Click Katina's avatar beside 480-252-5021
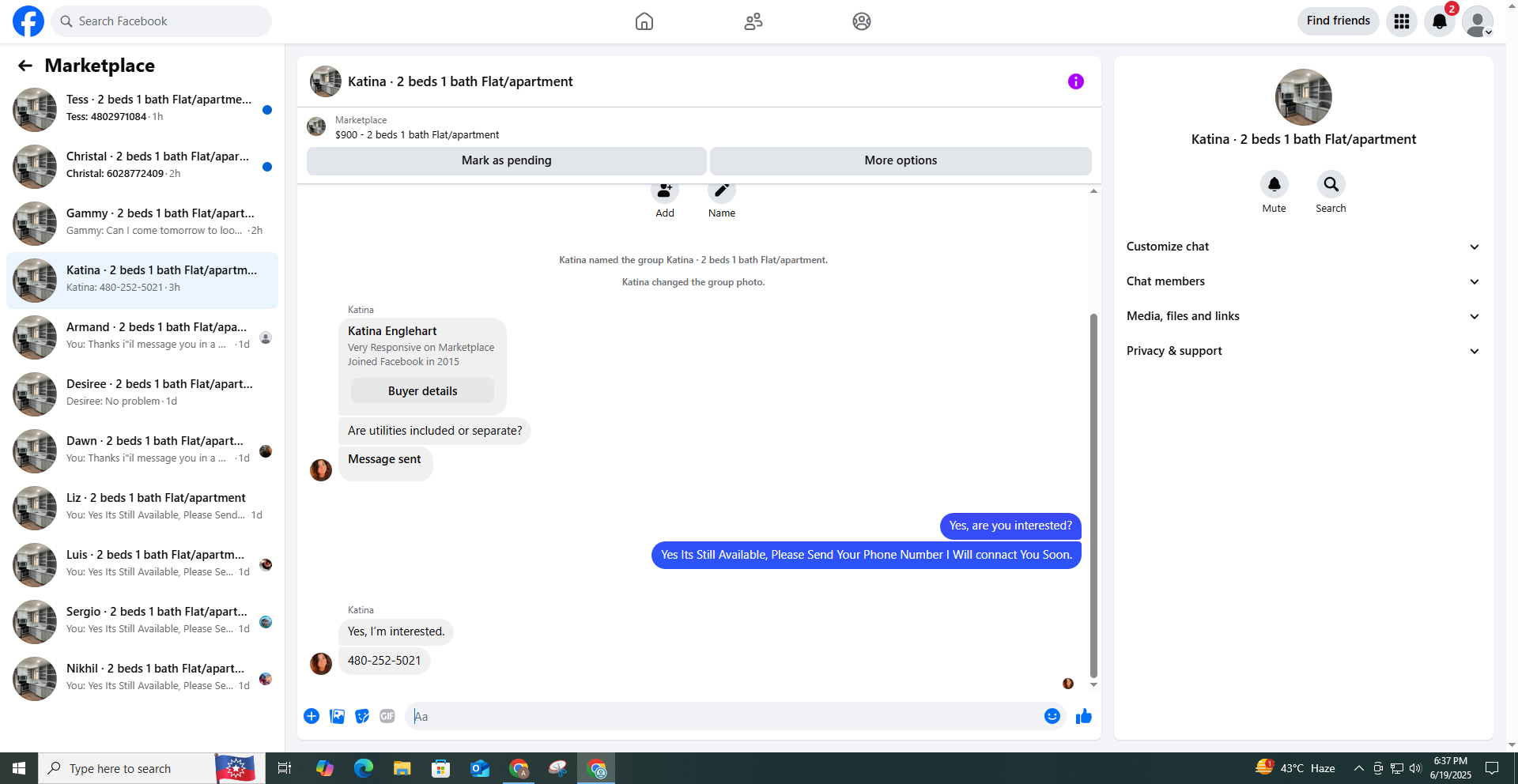This screenshot has height=784, width=1518. pos(321,663)
